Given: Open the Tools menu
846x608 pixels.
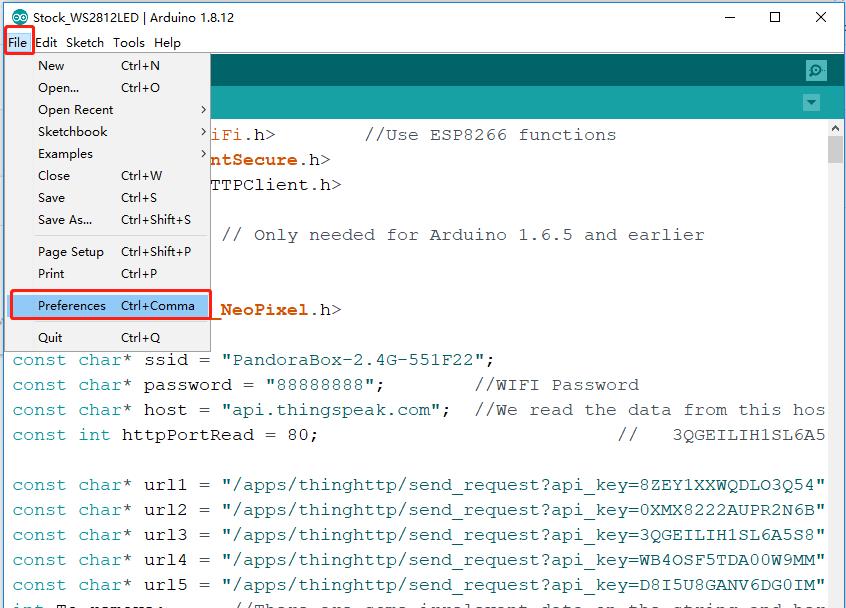Looking at the screenshot, I should pyautogui.click(x=128, y=43).
